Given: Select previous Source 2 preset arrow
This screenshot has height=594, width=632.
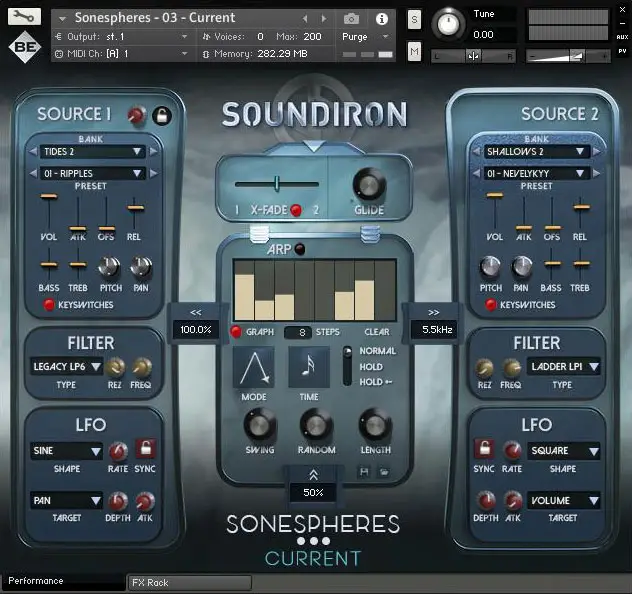Looking at the screenshot, I should point(476,174).
